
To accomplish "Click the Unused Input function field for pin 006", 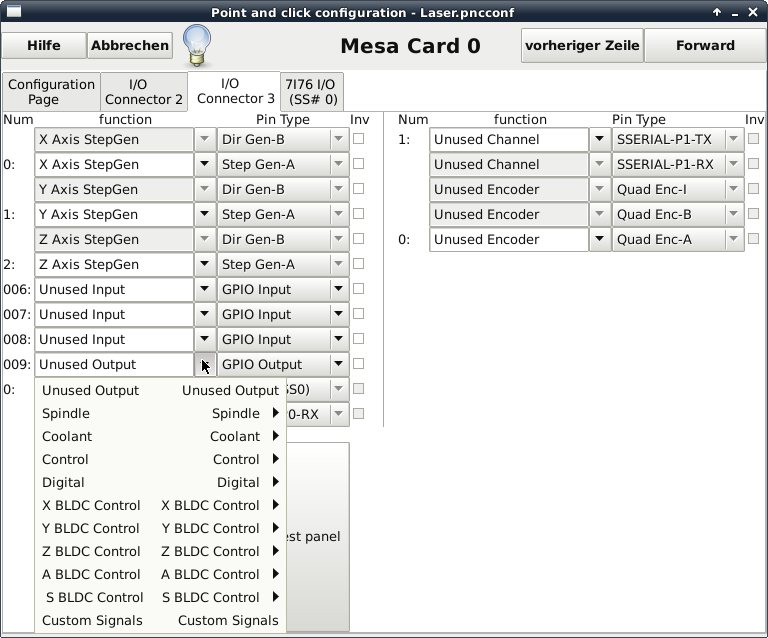I will [x=114, y=289].
